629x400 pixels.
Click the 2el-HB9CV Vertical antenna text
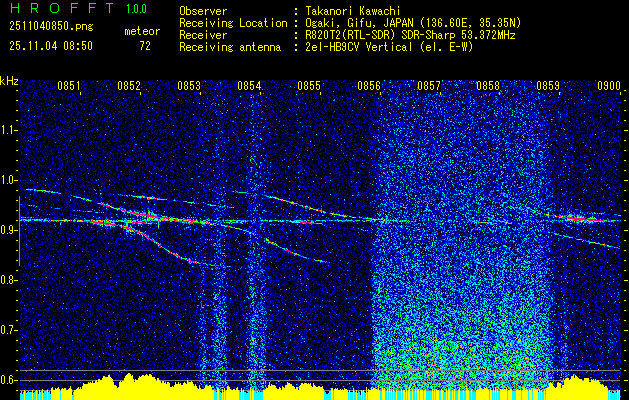[389, 47]
